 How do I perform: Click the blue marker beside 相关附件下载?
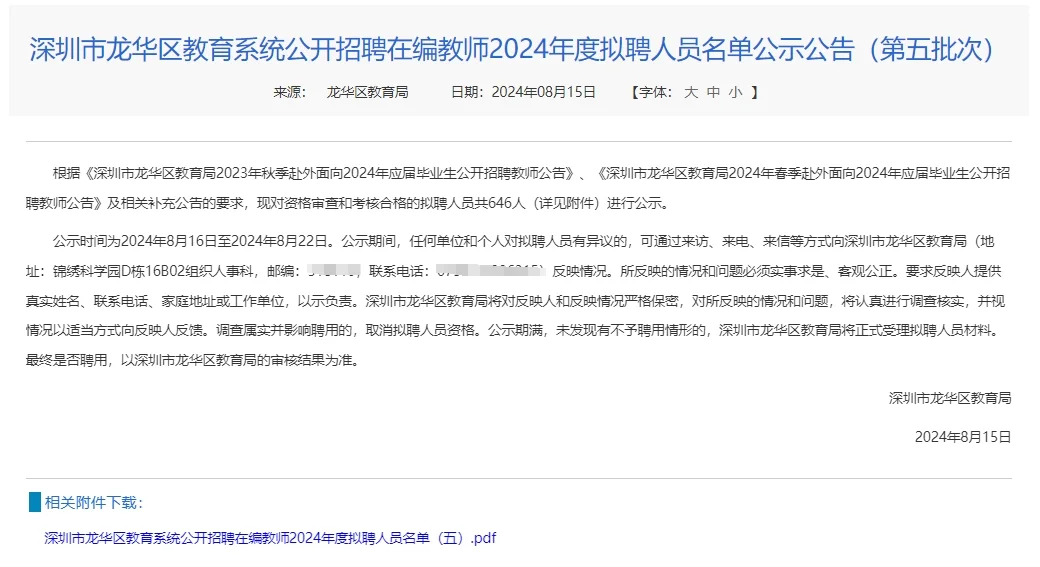[35, 502]
